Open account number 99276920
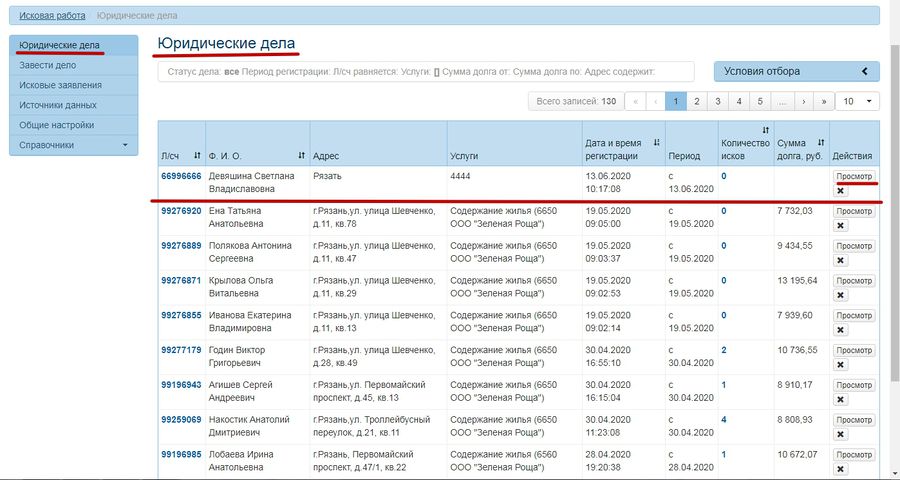Viewport: 900px width, 480px height. click(181, 211)
